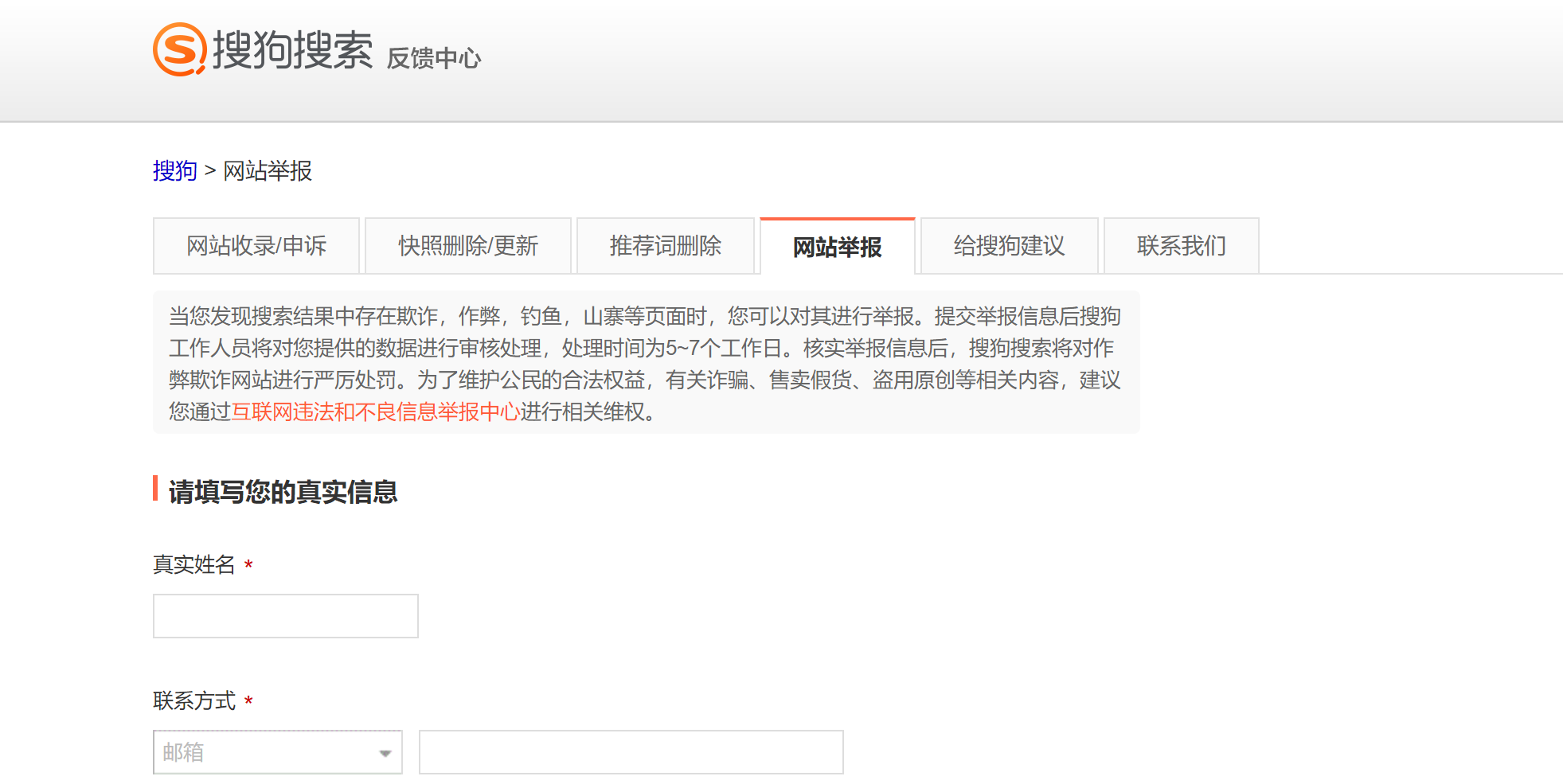Viewport: 1563px width, 784px height.
Task: Go to 搜狗 via breadcrumb link
Action: click(174, 170)
